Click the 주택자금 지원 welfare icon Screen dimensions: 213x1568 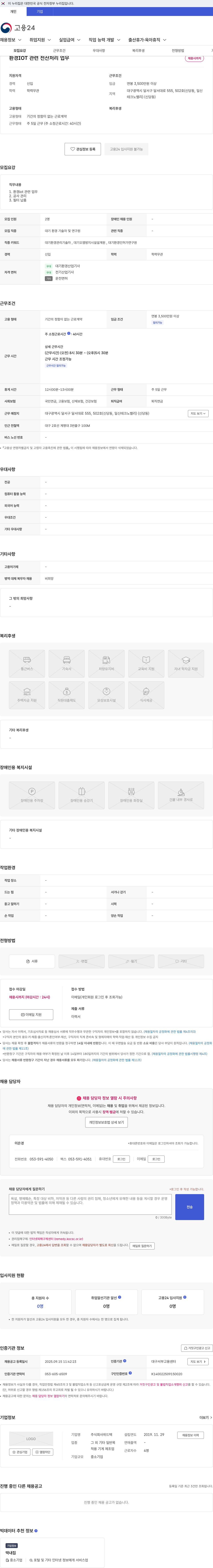pos(27,695)
